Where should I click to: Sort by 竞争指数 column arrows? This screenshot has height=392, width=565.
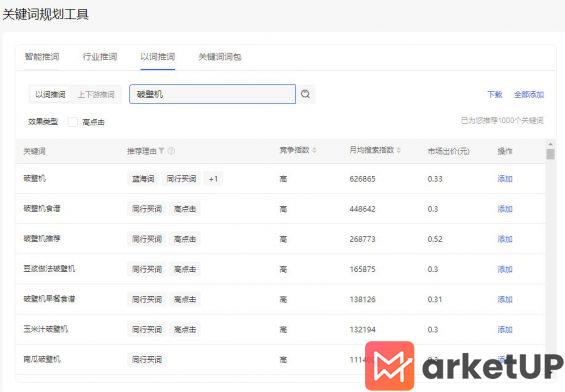[314, 151]
